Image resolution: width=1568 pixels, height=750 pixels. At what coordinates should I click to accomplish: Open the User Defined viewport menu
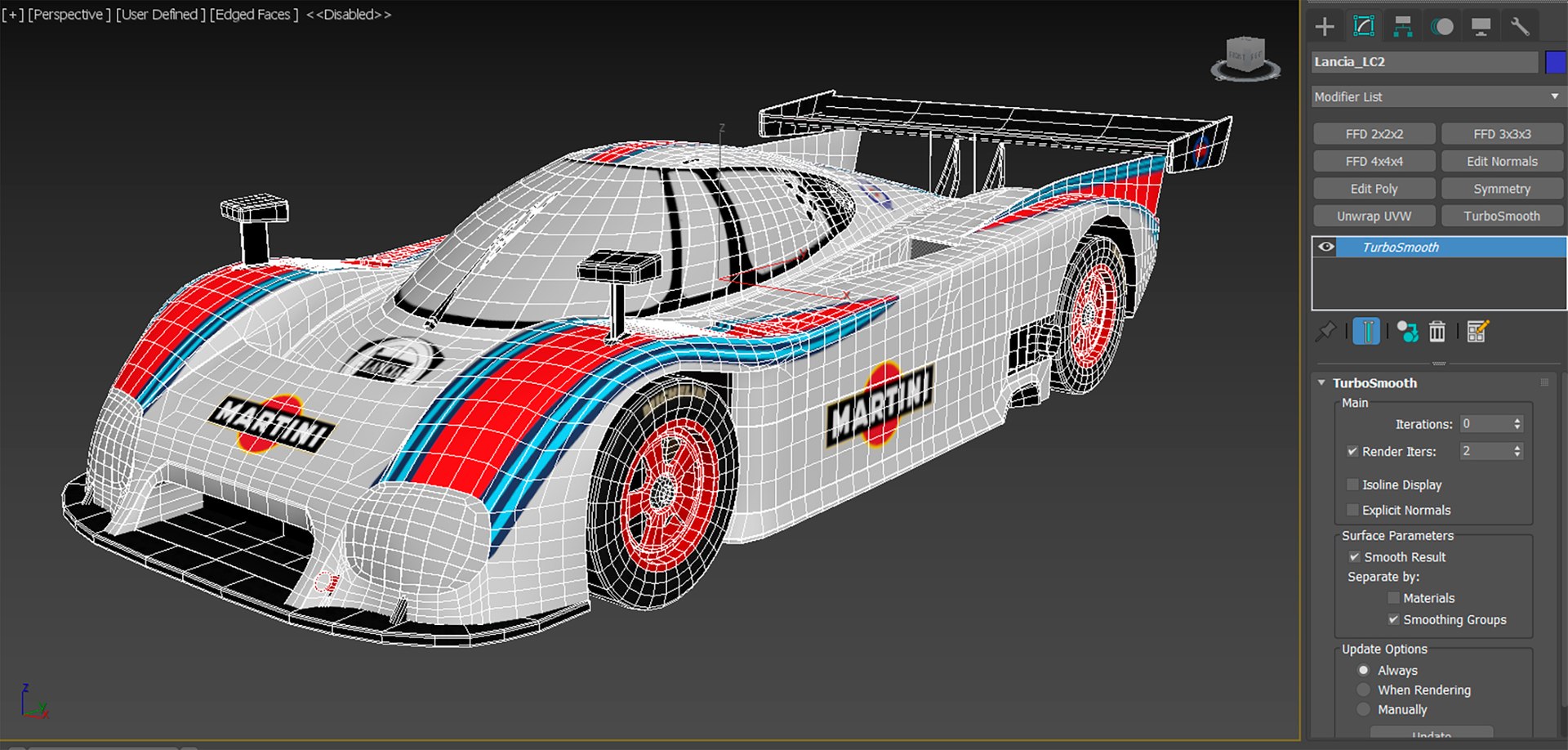click(x=160, y=15)
